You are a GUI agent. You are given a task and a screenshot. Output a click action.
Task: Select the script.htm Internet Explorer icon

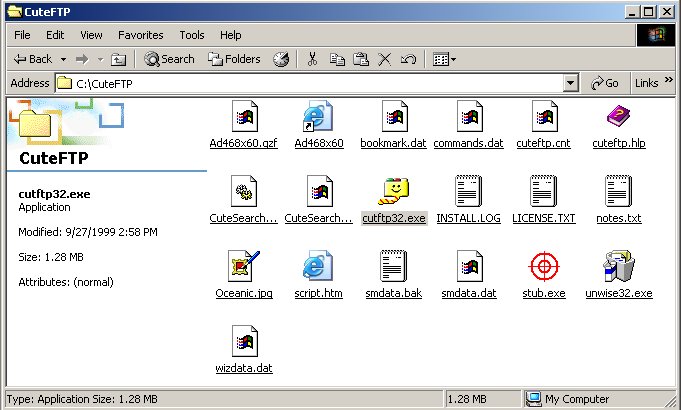click(x=318, y=266)
